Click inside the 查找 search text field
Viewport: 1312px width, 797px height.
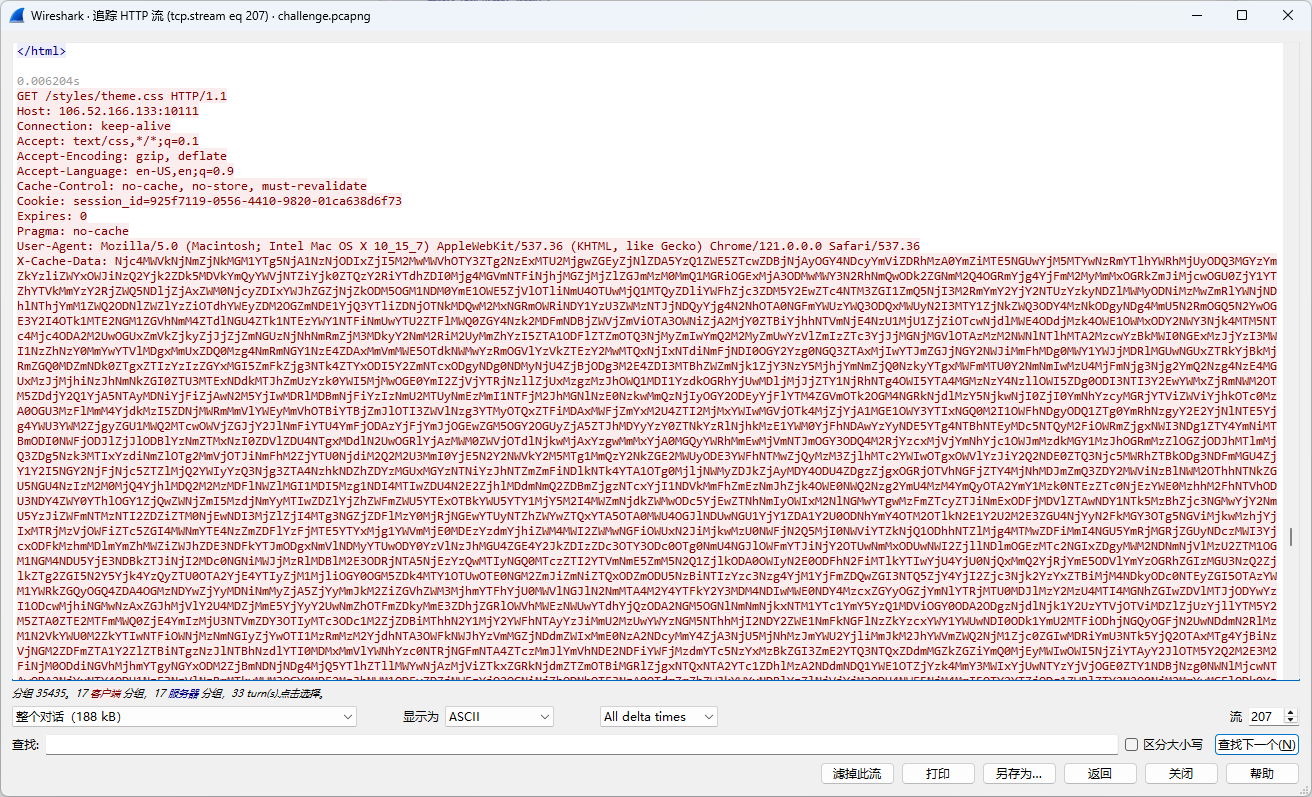[x=580, y=744]
